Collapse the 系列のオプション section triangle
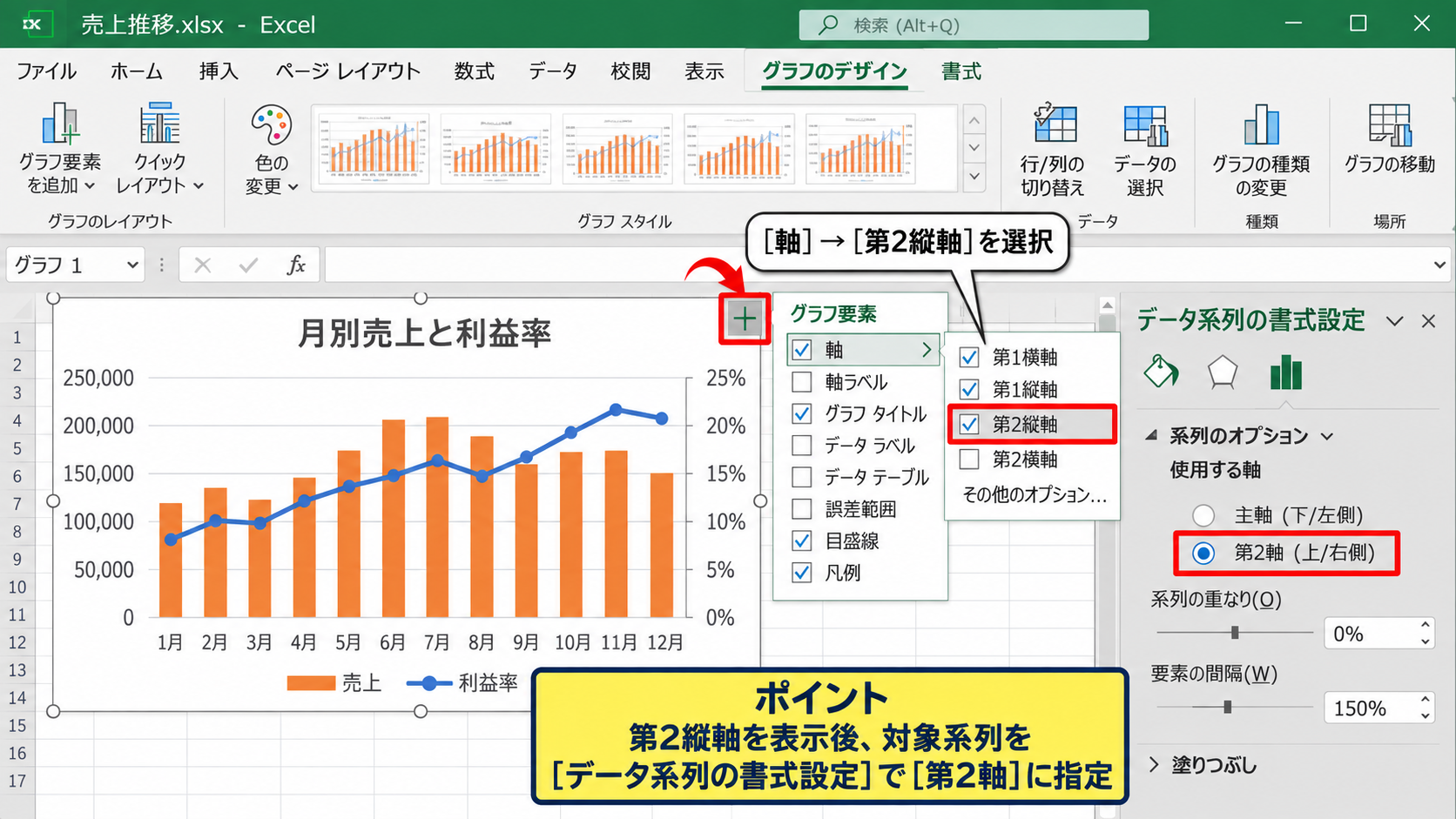Image resolution: width=1456 pixels, height=819 pixels. click(1151, 435)
